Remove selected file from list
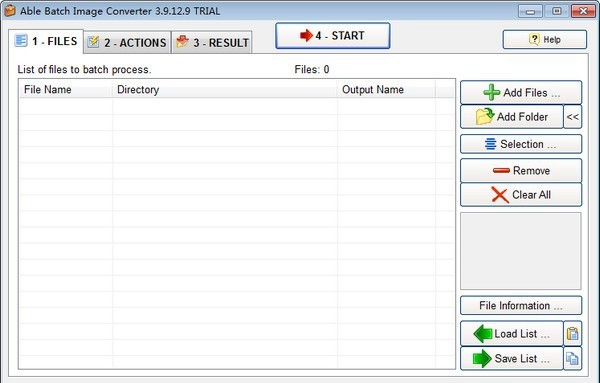 [521, 170]
